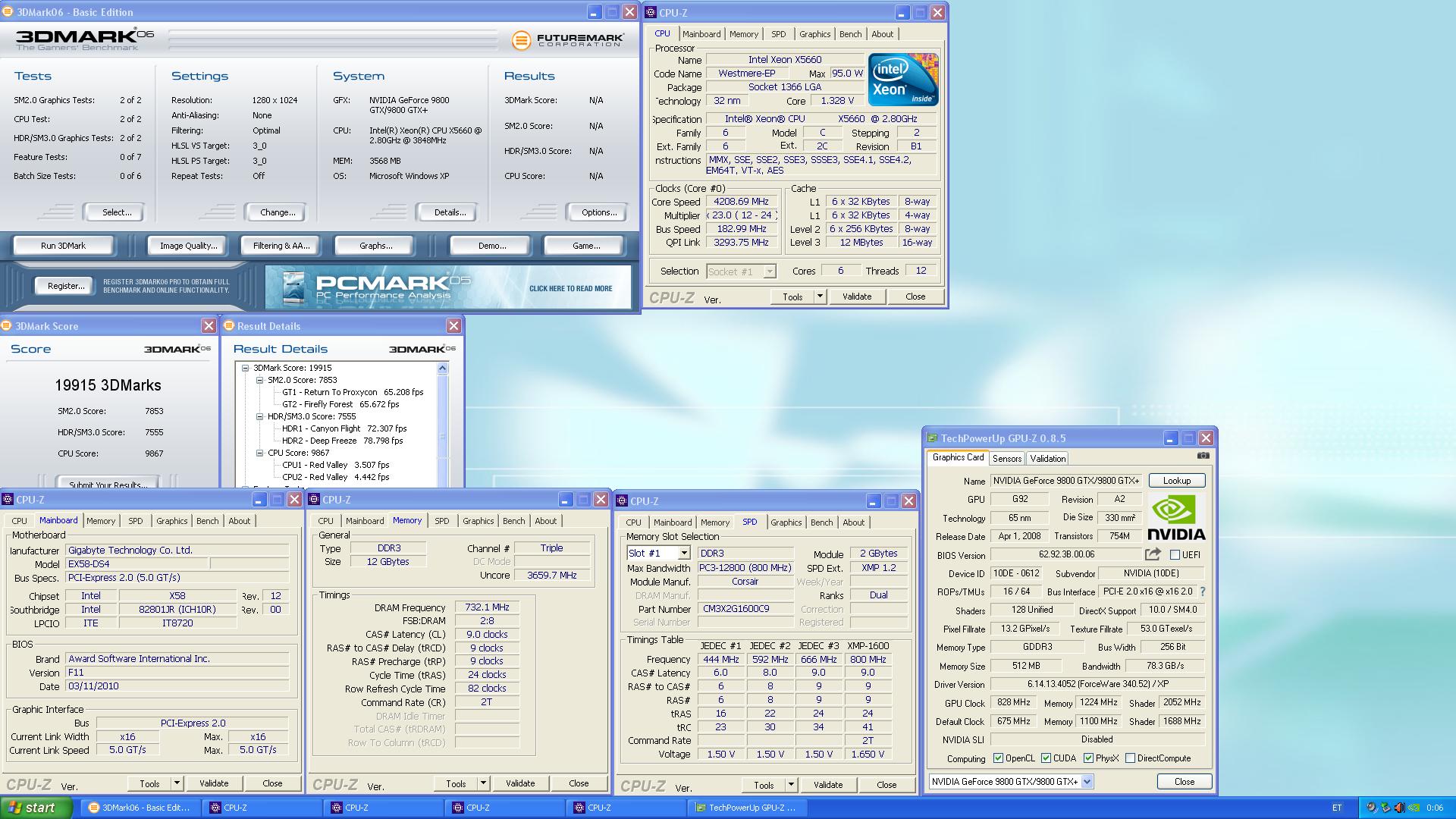Viewport: 1456px width, 819px height.
Task: Click the GPU-Z screenshot camera icon
Action: (x=1203, y=456)
